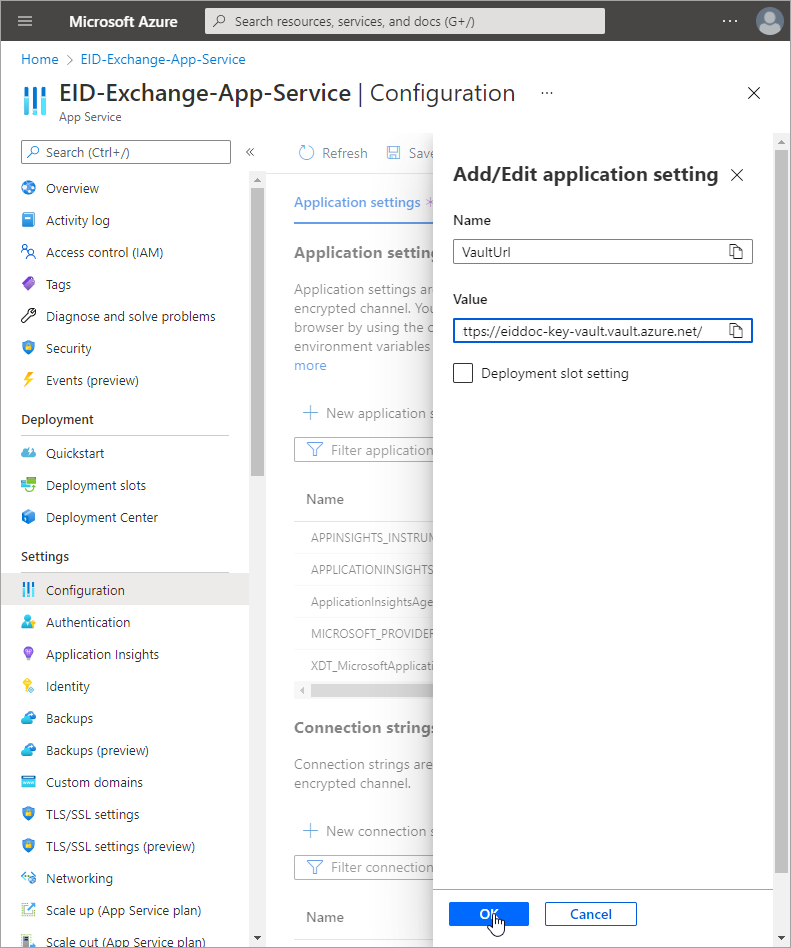
Task: Click the horizontal scrollbar under settings table
Action: (370, 690)
